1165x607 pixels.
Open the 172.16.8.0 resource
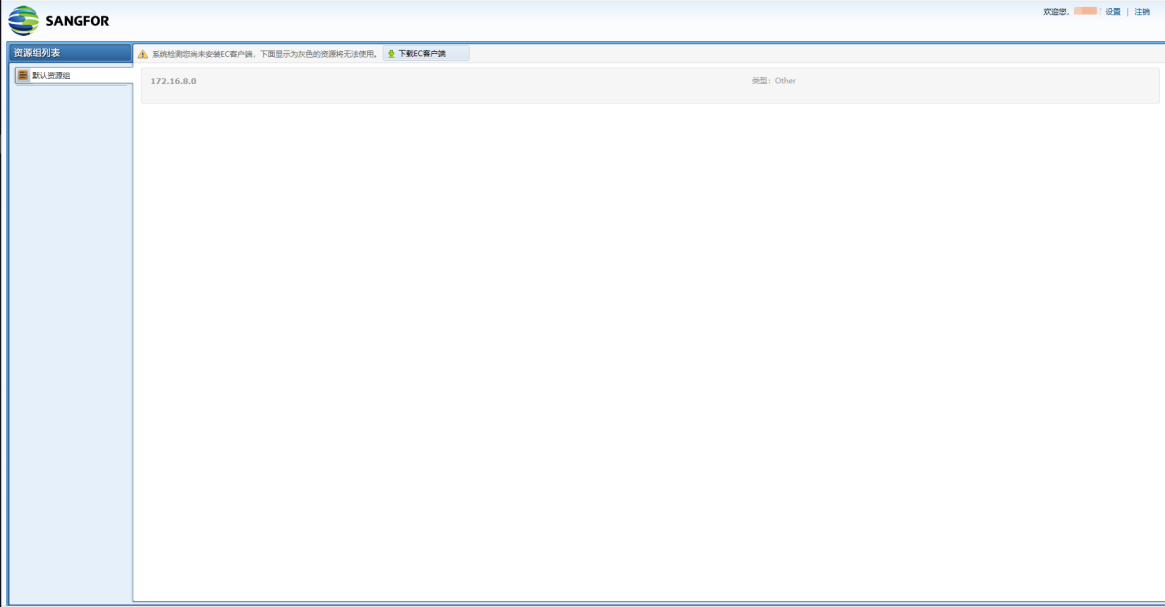(174, 81)
